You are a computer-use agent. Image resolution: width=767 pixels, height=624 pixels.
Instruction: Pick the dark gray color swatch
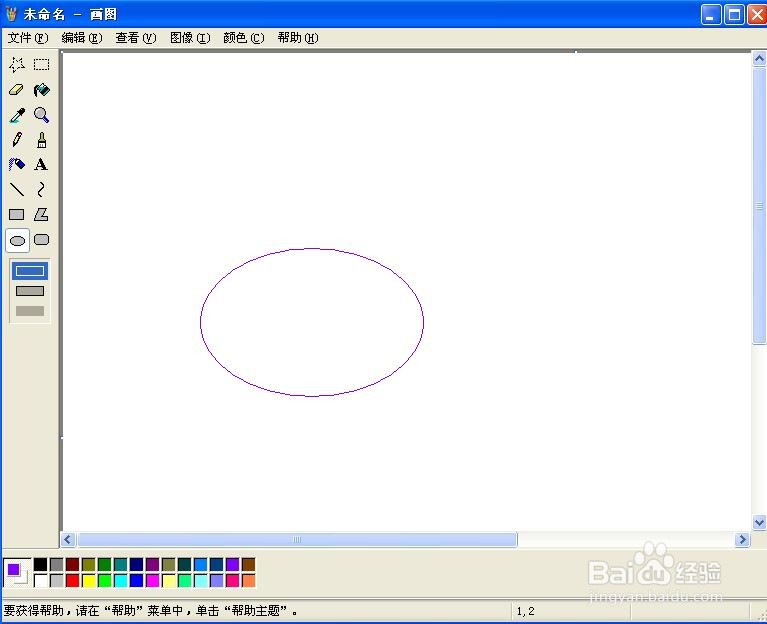(57, 564)
